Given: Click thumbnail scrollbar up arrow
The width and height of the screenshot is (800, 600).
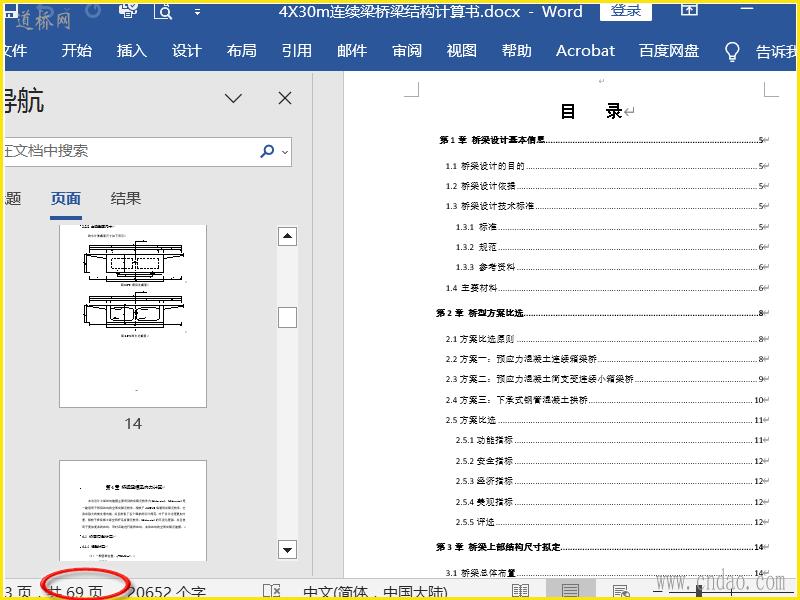Looking at the screenshot, I should point(287,236).
